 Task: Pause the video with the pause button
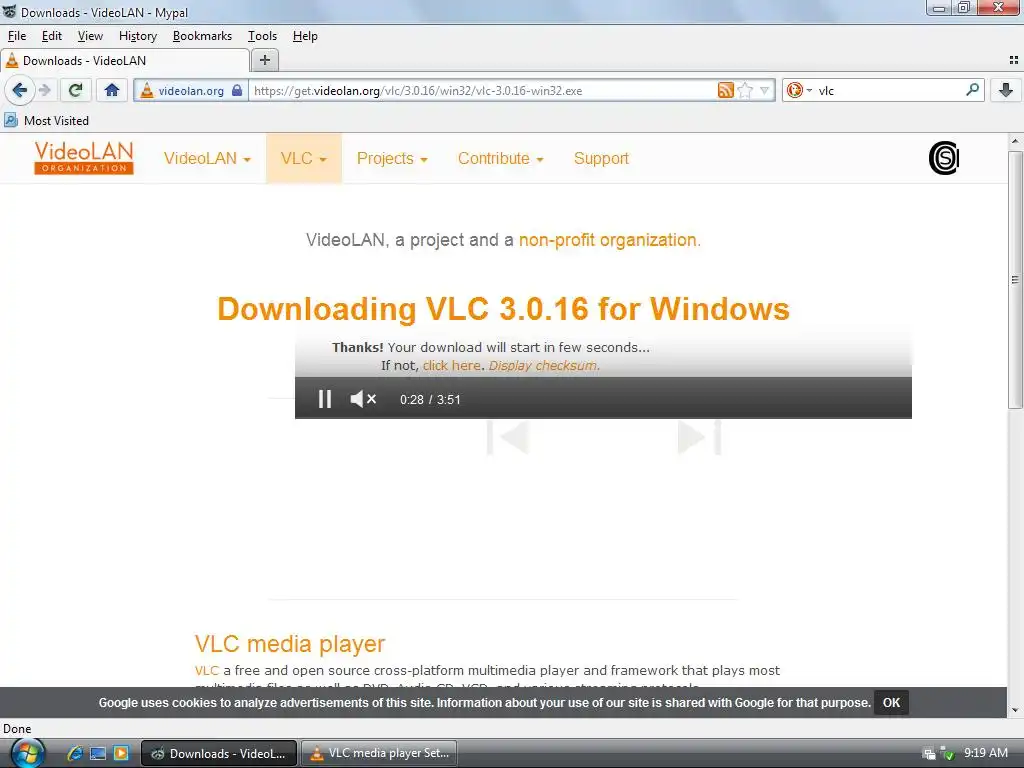pyautogui.click(x=325, y=399)
